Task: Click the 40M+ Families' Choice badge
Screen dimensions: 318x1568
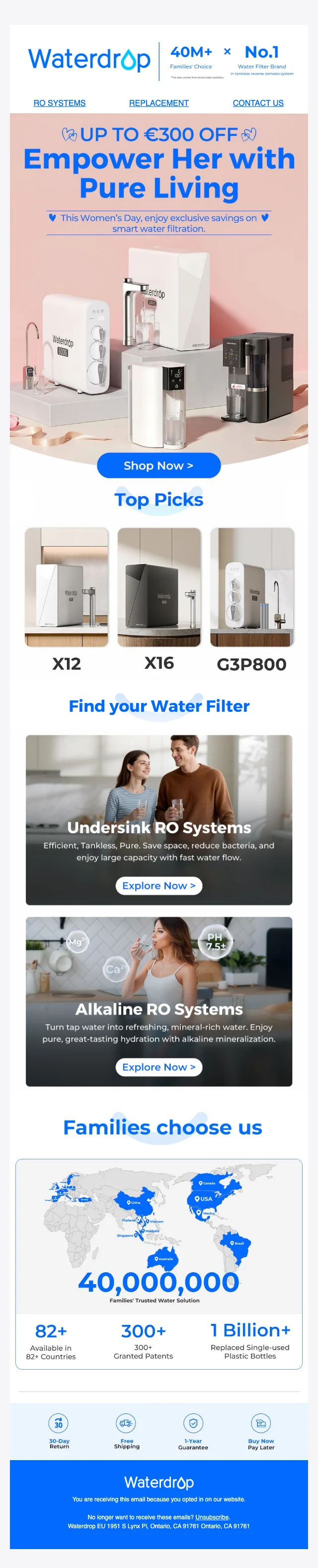Action: 191,58
